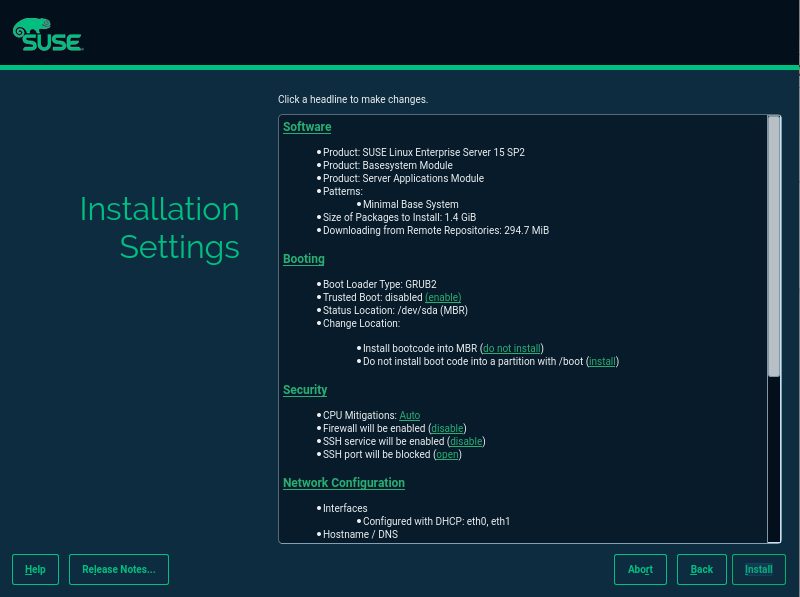The height and width of the screenshot is (597, 800).
Task: Click 'Status Location: /dev/sda (MBR)' line
Action: tap(395, 310)
